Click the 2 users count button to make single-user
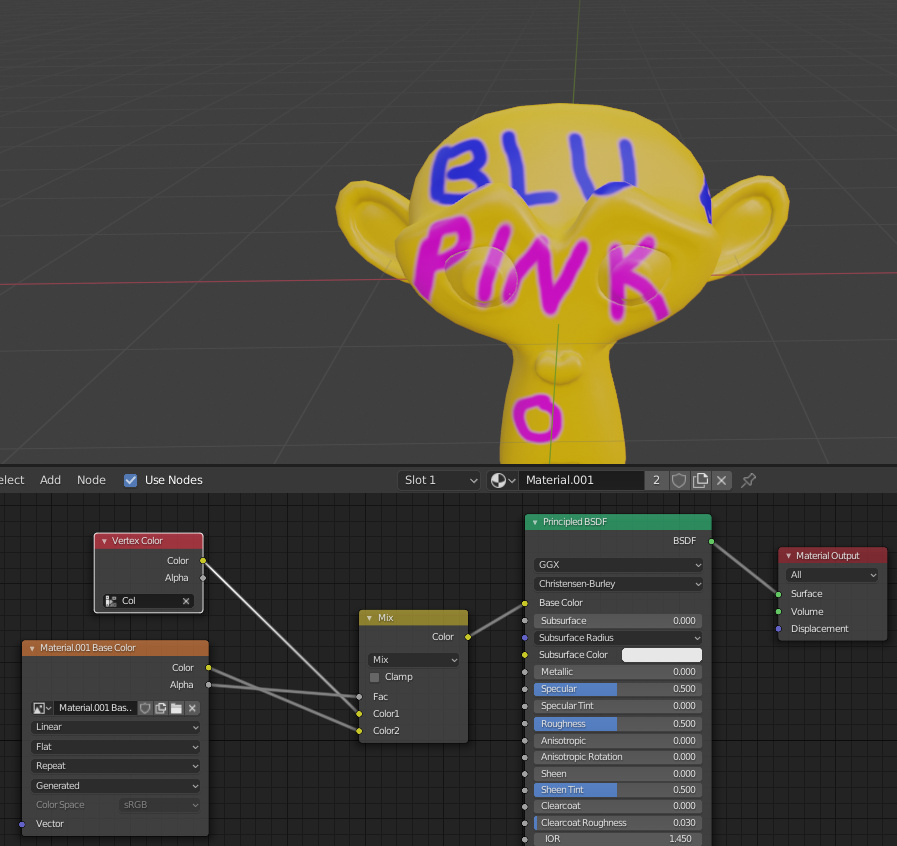Viewport: 897px width, 846px height. 656,480
